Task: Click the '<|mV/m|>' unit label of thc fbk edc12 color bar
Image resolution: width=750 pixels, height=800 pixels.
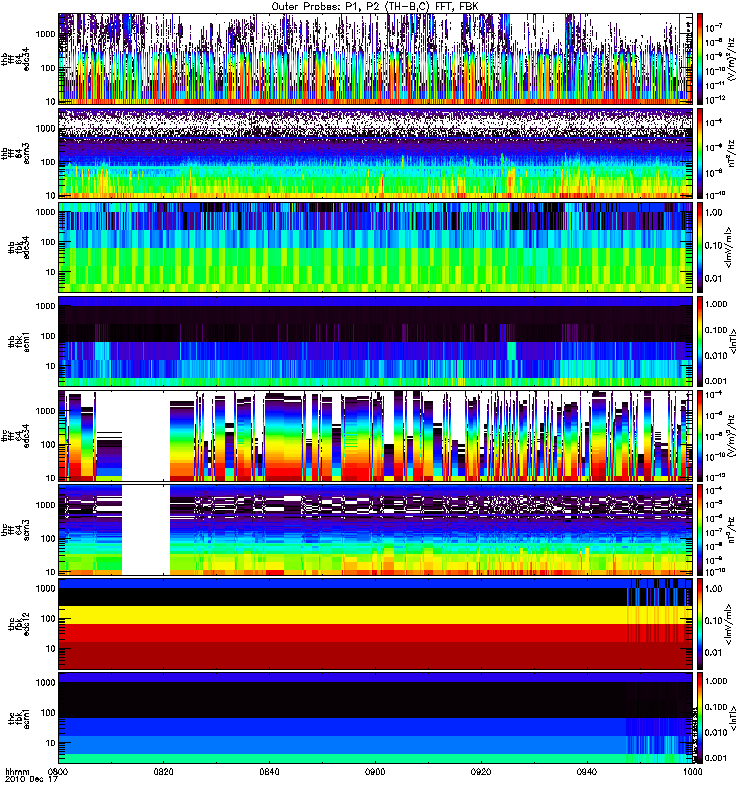Action: click(x=729, y=624)
